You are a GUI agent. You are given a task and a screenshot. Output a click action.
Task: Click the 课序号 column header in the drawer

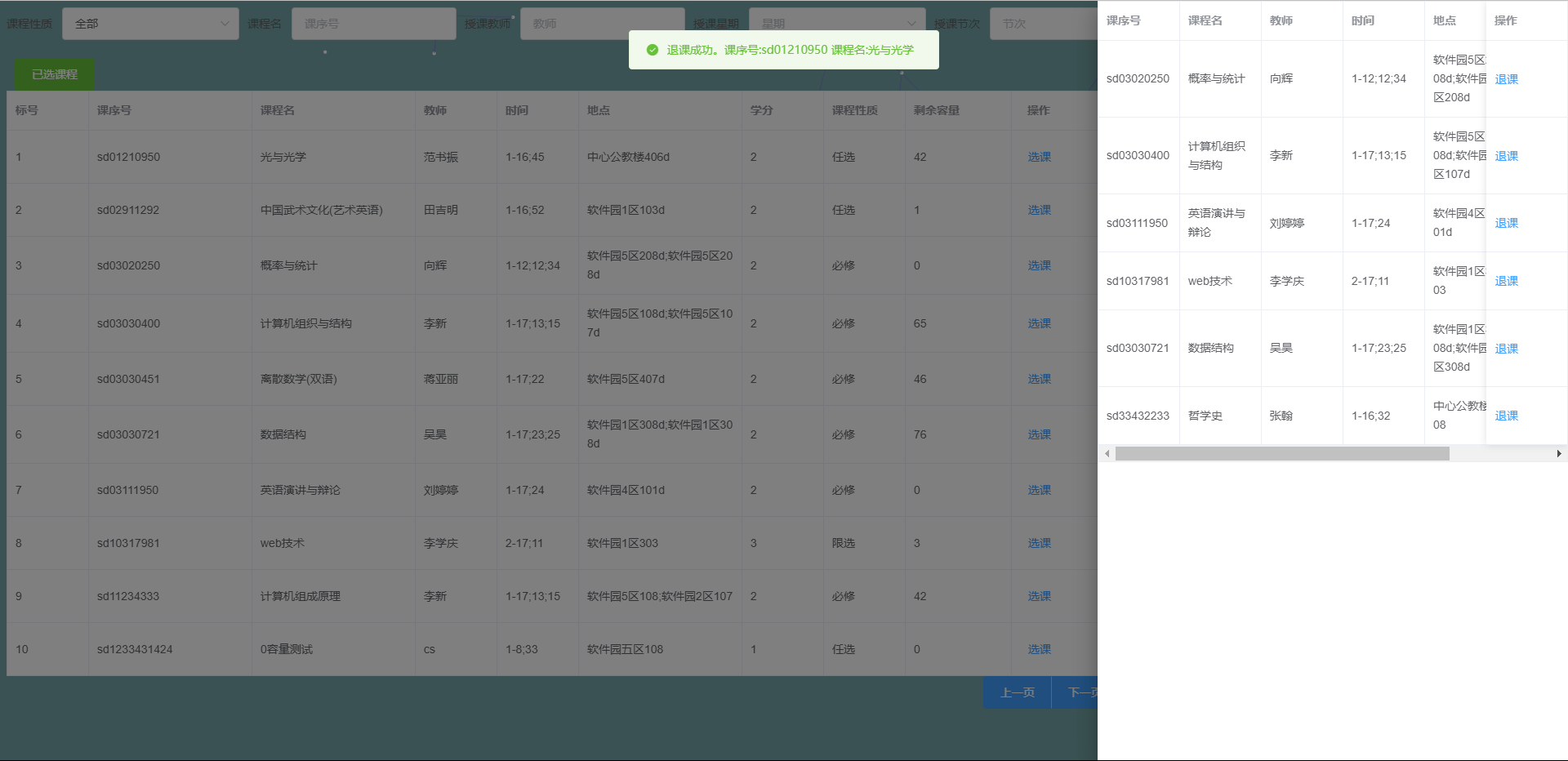tap(1123, 20)
